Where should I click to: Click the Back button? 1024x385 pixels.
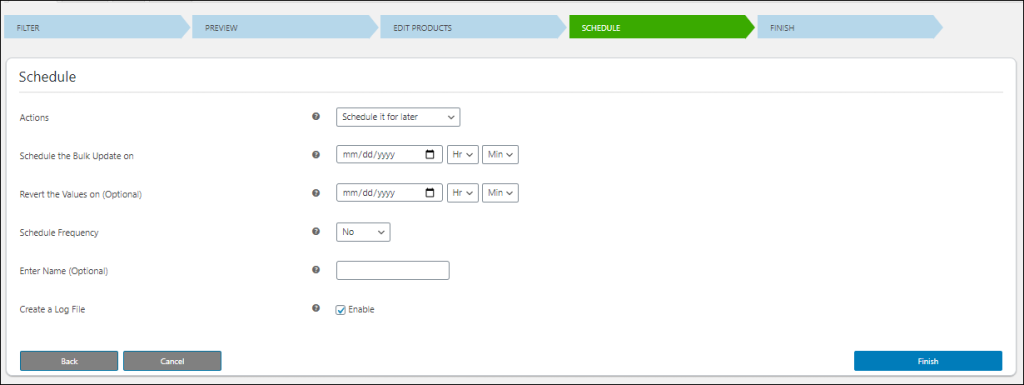click(x=69, y=361)
